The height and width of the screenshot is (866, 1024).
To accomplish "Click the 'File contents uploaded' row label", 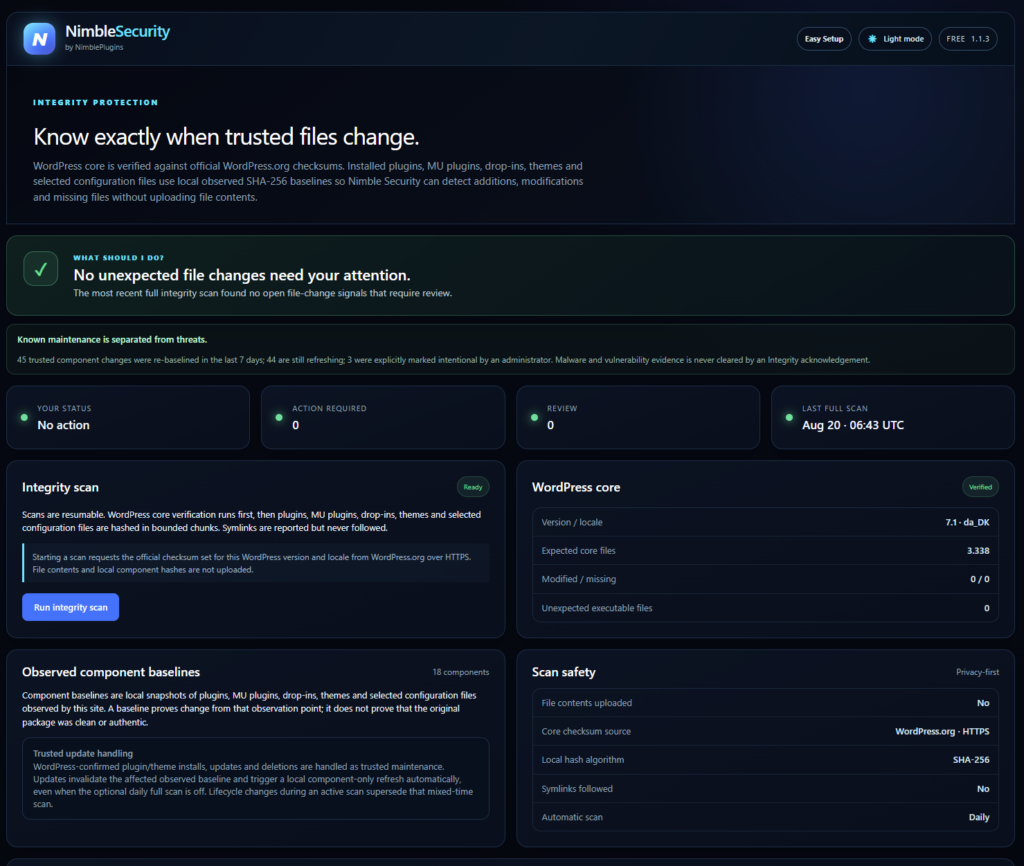I will 586,703.
